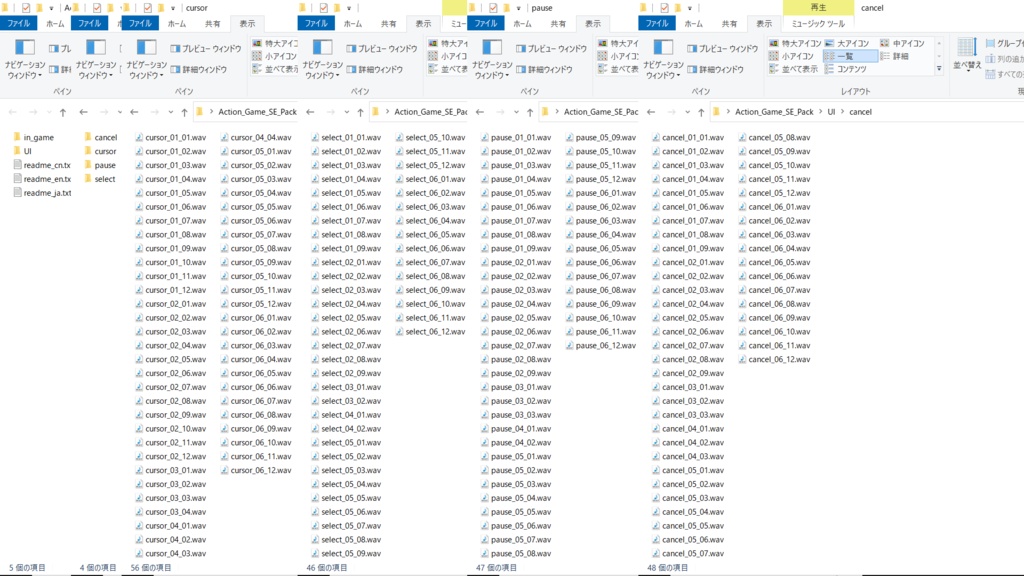Toggle Details pane in cursor window

pyautogui.click(x=201, y=69)
